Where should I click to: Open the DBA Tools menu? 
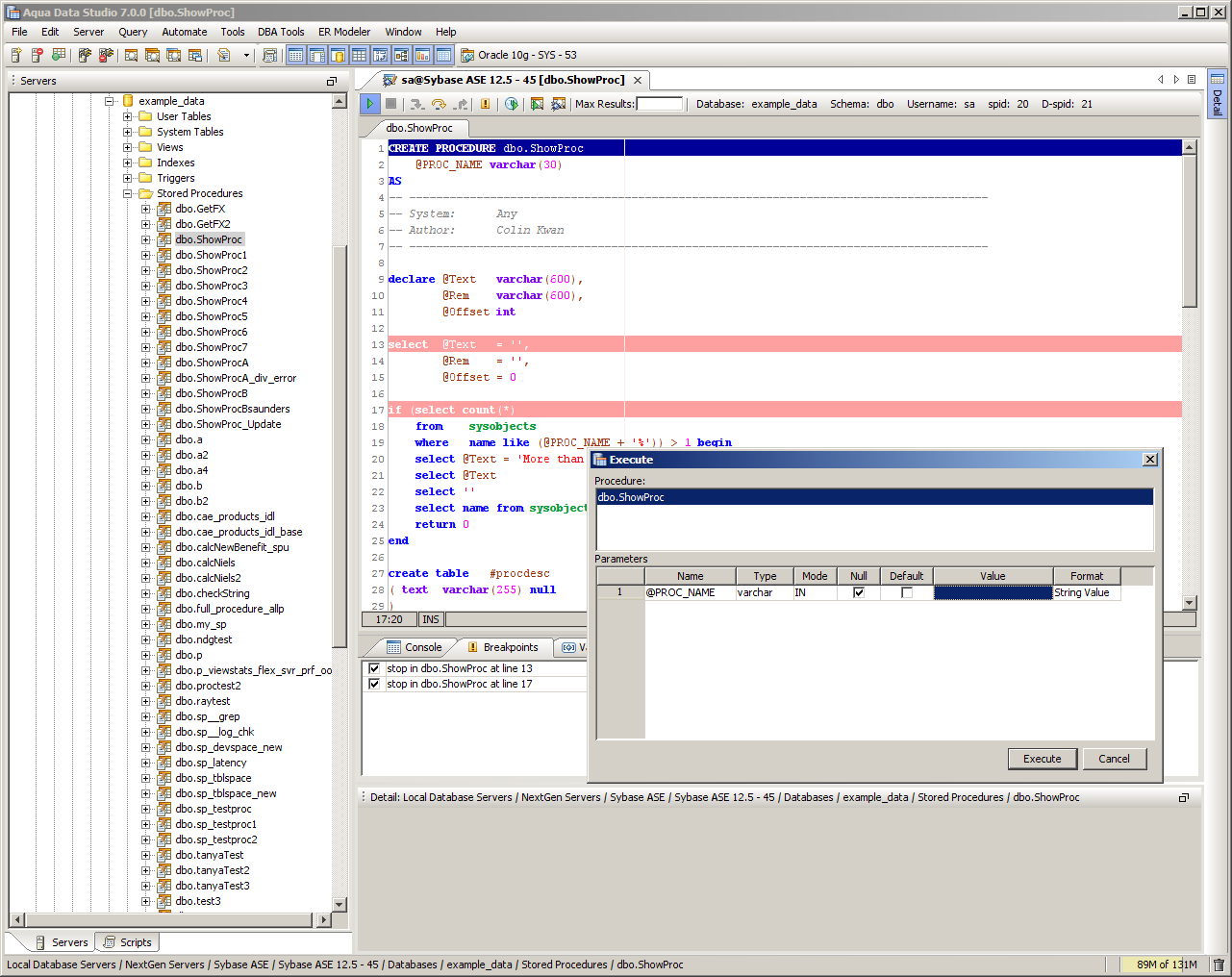[280, 32]
